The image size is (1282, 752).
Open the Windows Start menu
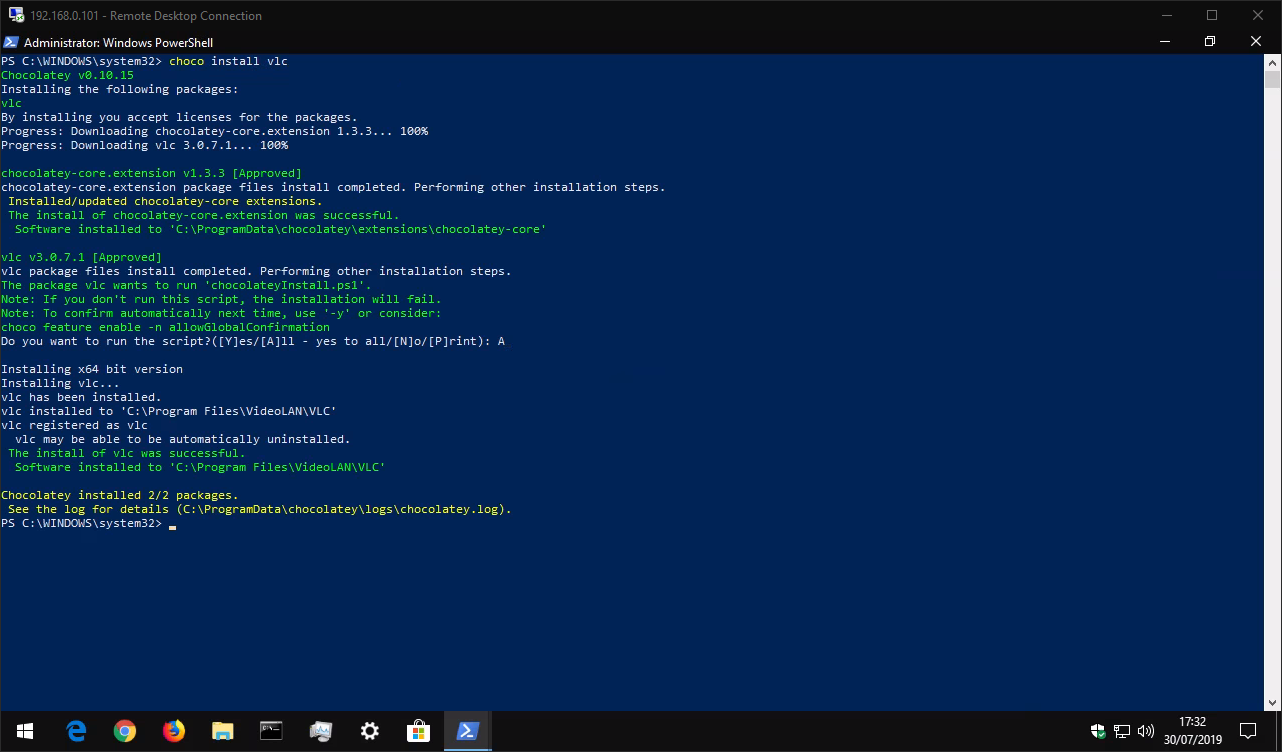click(x=24, y=731)
